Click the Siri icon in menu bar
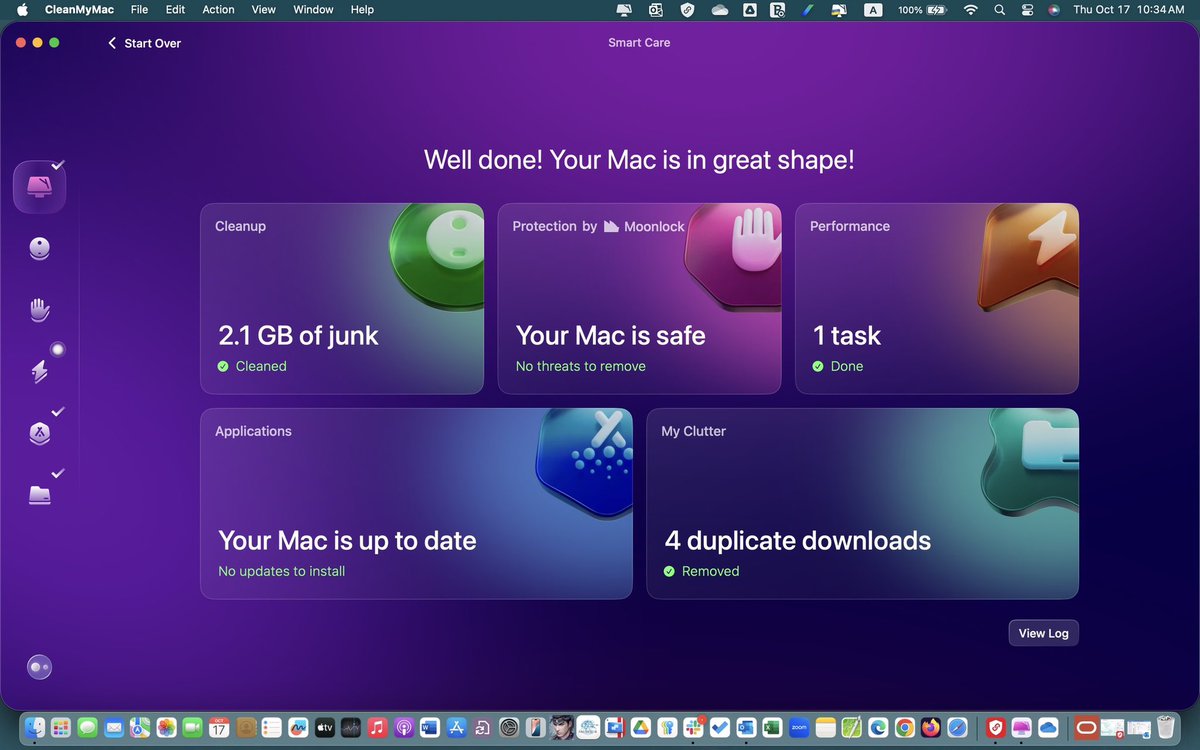Image resolution: width=1200 pixels, height=750 pixels. click(x=1054, y=9)
